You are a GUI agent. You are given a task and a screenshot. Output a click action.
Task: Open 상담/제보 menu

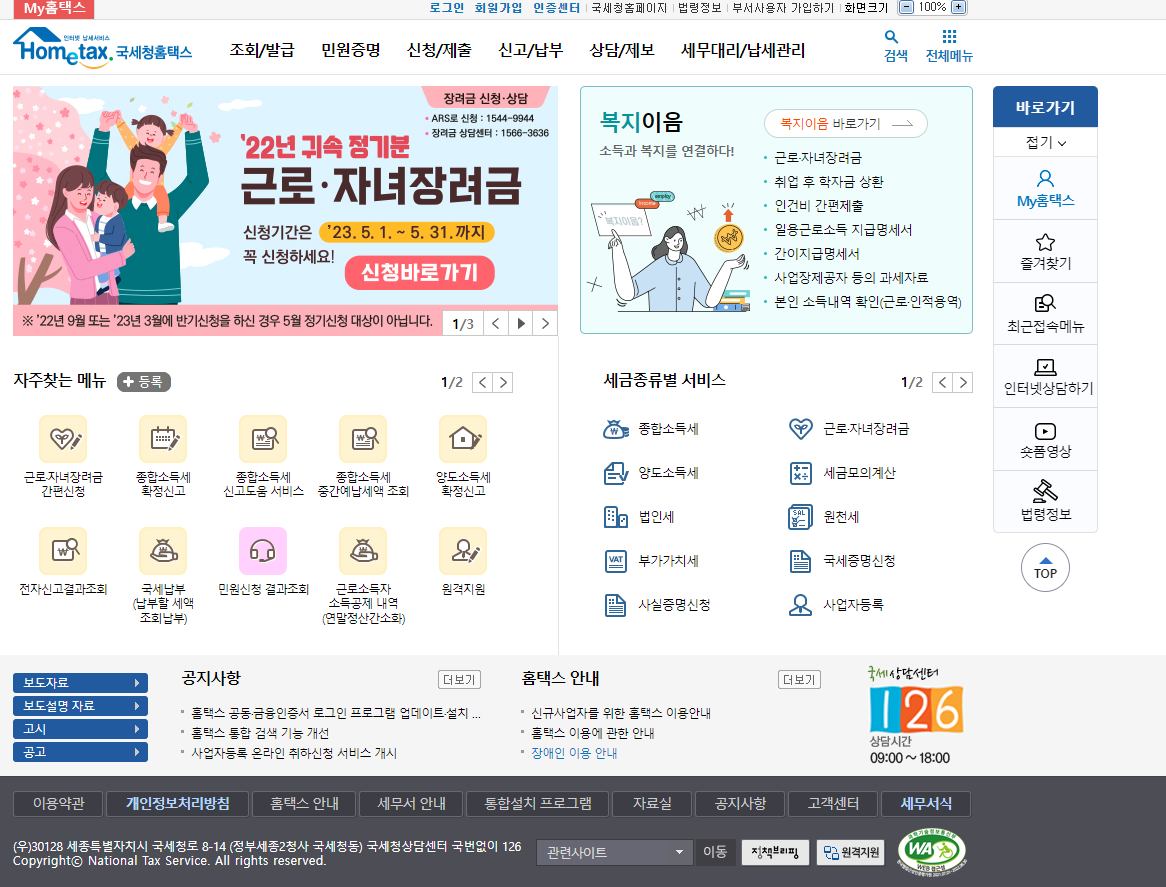coord(622,50)
